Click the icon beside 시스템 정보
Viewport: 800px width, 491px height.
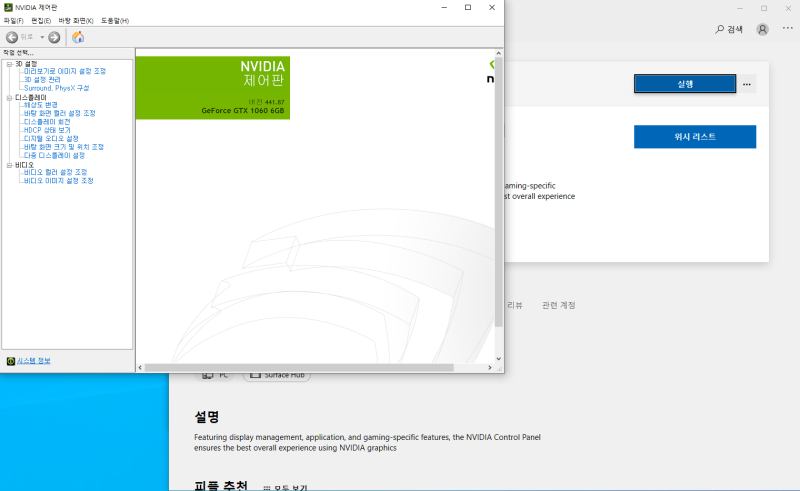click(x=11, y=361)
